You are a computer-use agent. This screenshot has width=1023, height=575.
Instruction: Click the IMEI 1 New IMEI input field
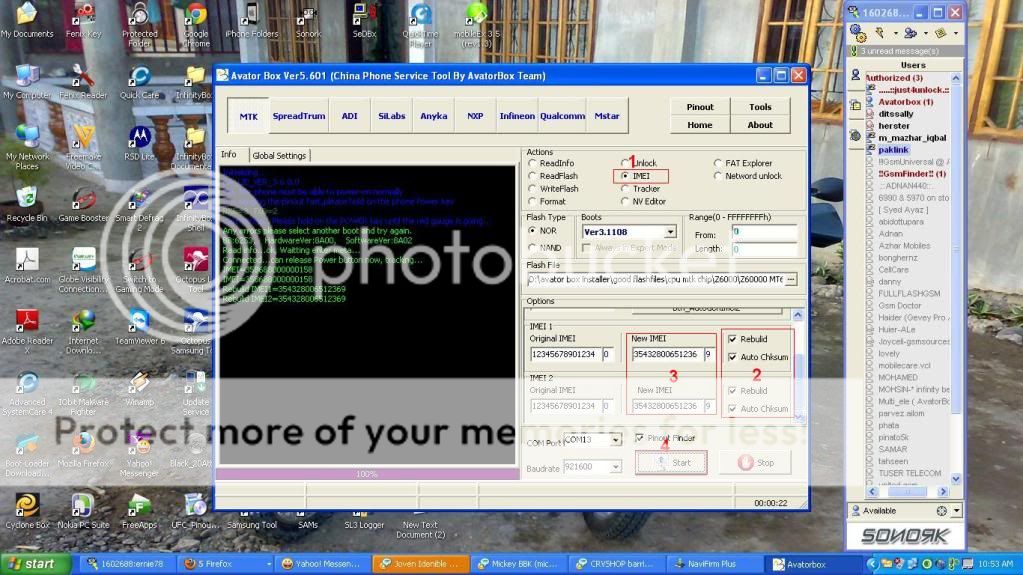665,354
